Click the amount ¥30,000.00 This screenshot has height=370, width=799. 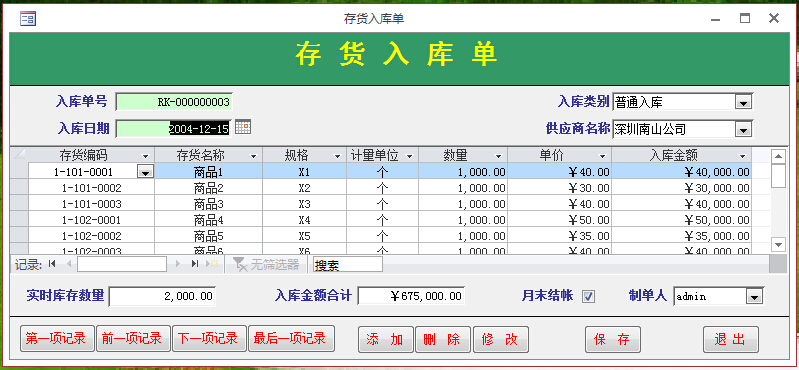[x=682, y=188]
